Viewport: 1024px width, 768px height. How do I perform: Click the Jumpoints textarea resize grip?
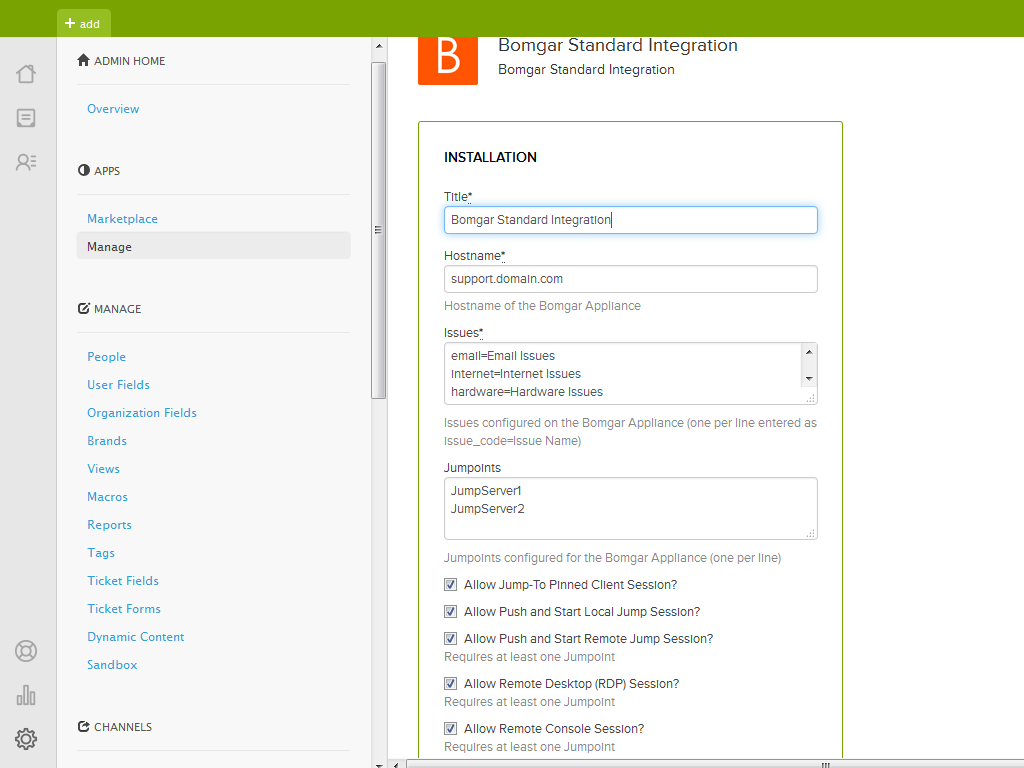(810, 534)
